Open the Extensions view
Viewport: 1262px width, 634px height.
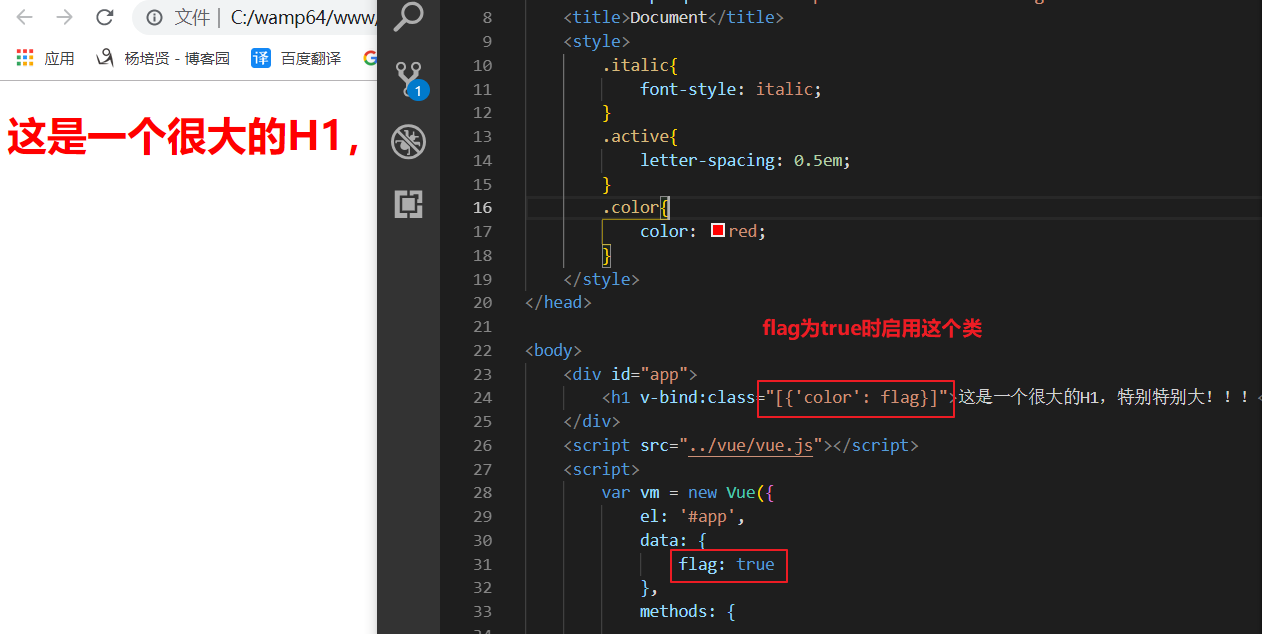click(408, 204)
